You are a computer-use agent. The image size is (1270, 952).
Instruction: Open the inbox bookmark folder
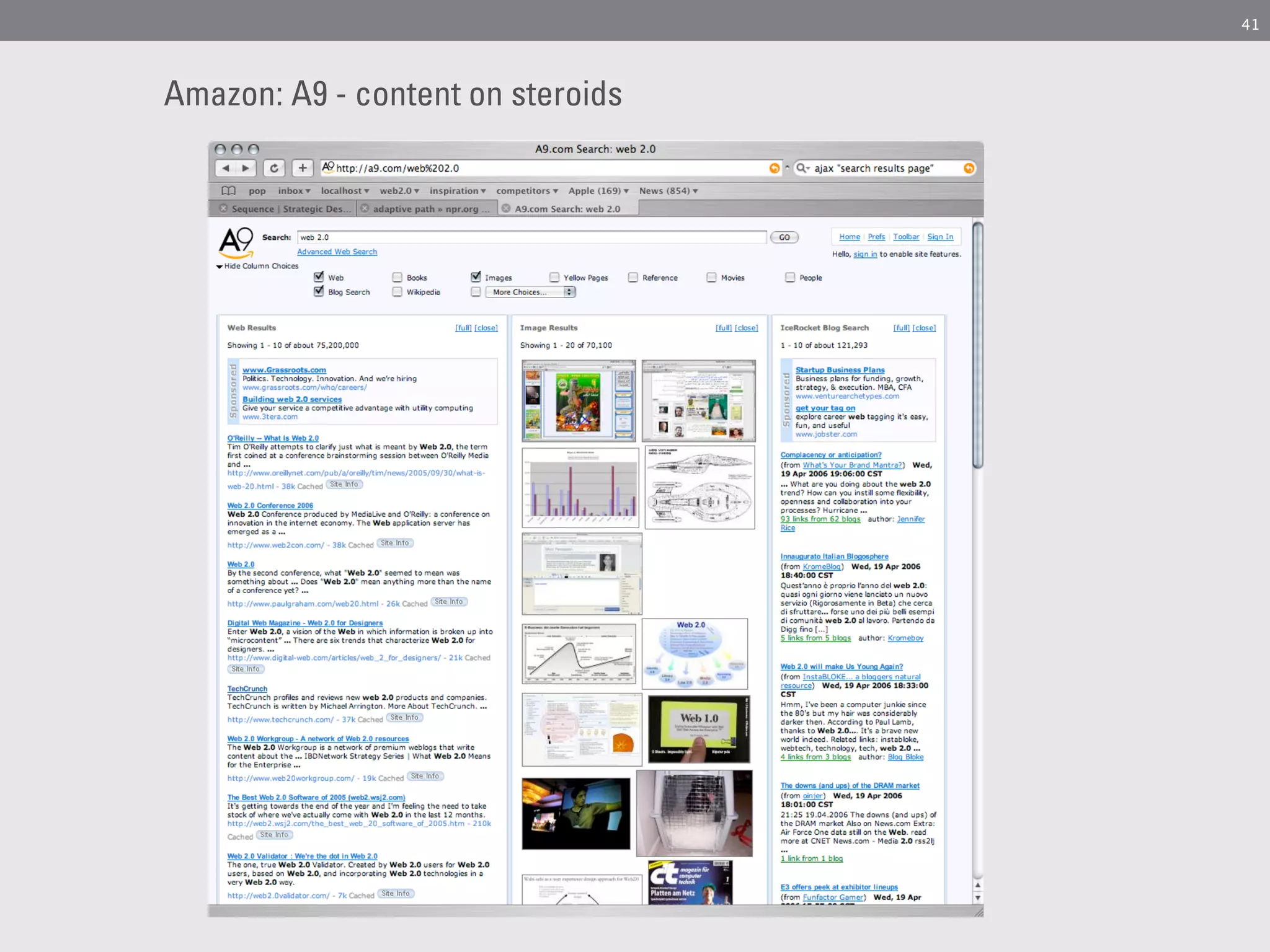(x=294, y=191)
